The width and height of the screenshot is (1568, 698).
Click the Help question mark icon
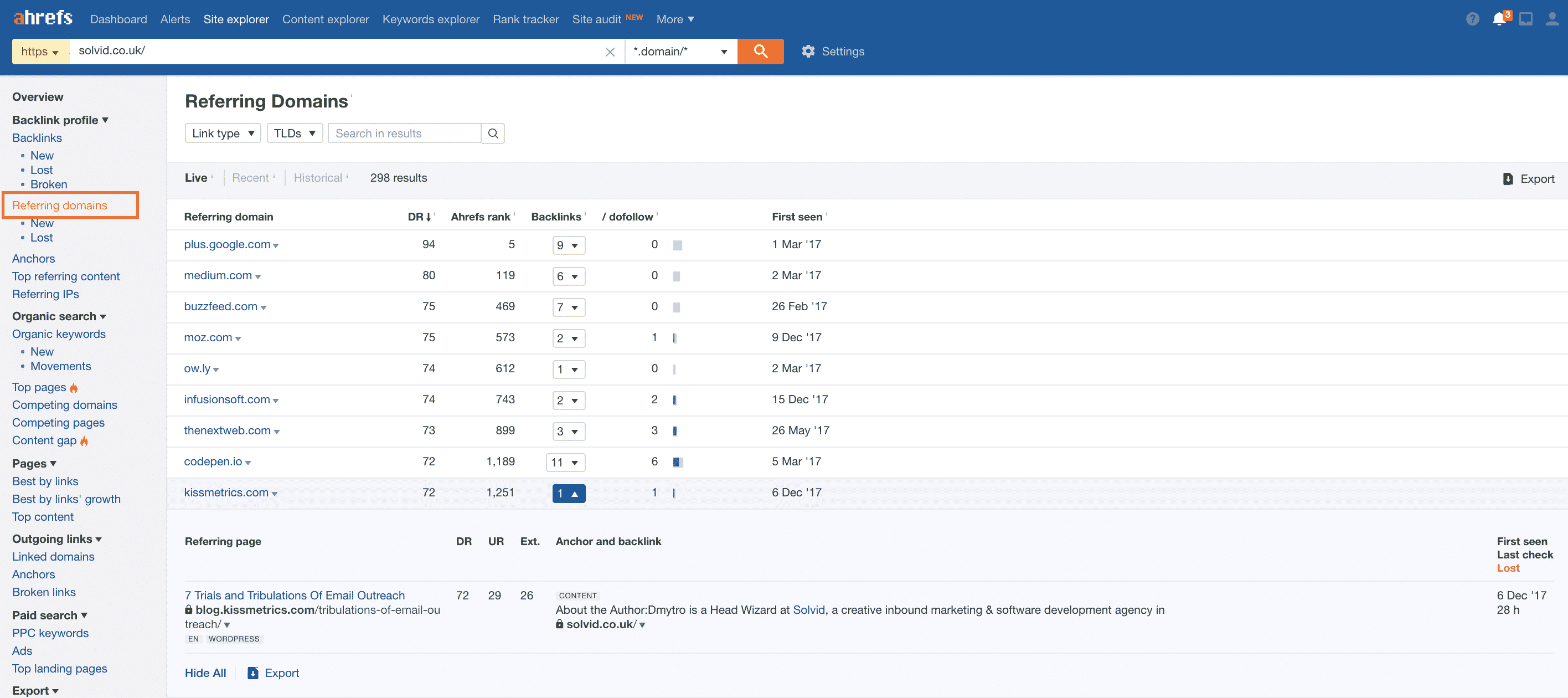(1472, 19)
